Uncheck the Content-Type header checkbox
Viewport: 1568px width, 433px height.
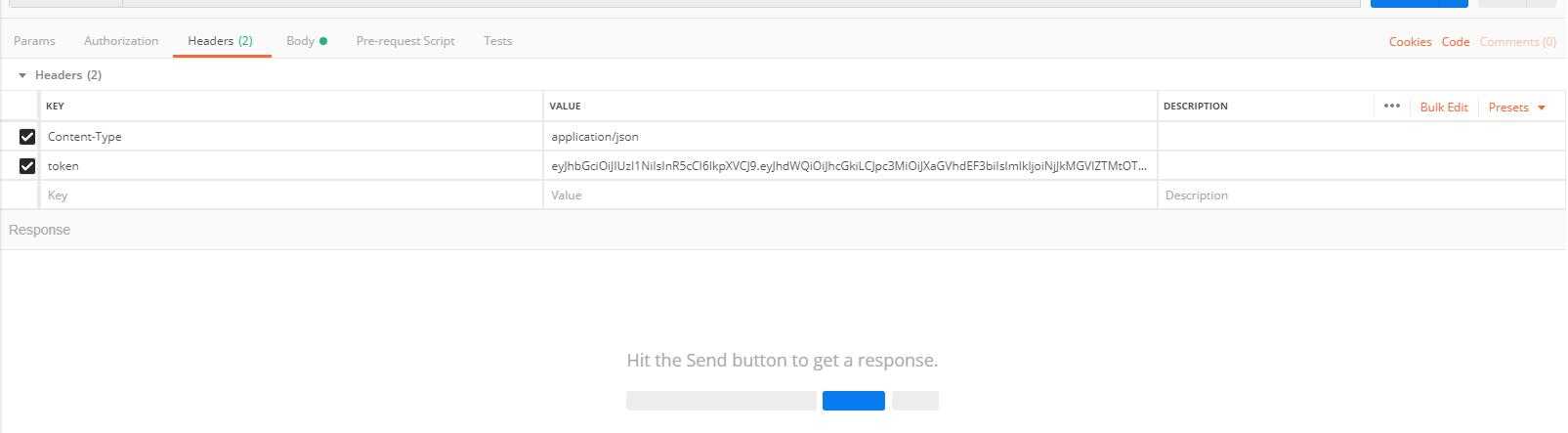[x=27, y=137]
